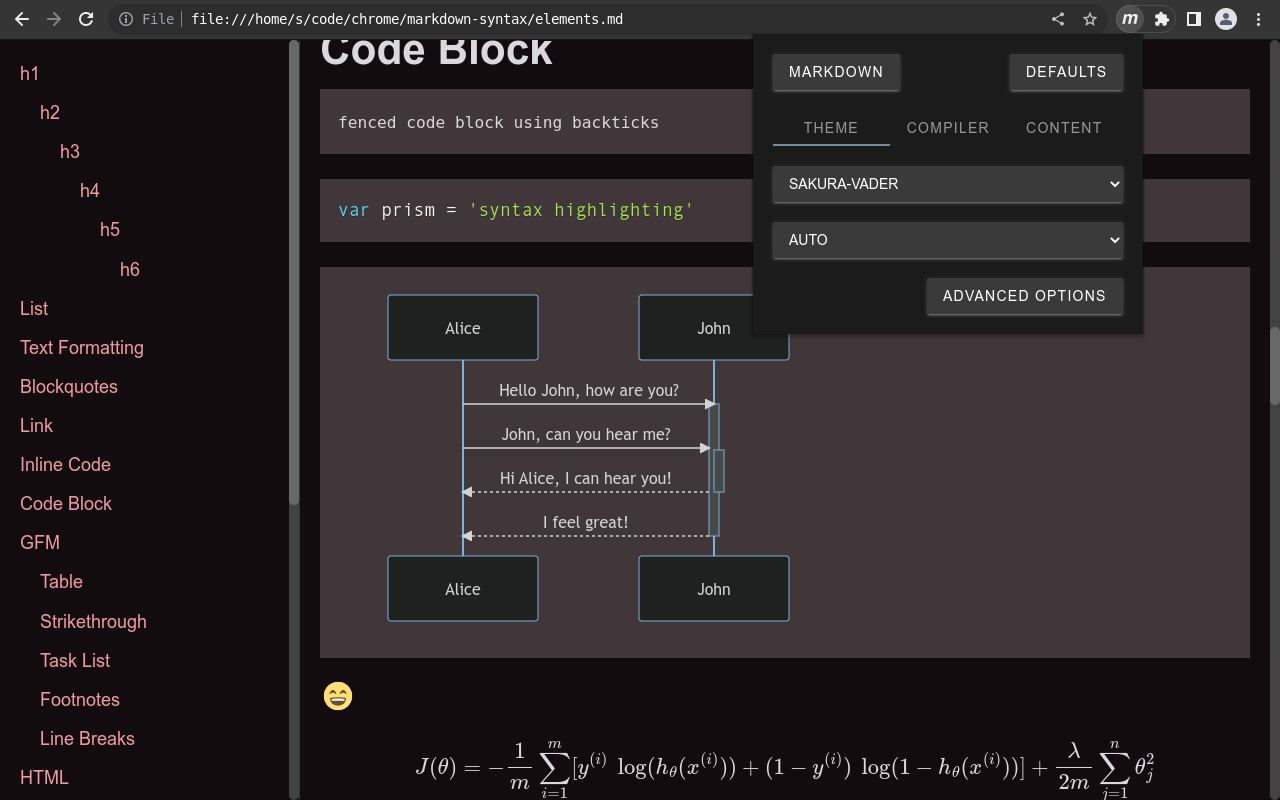Screen dimensions: 1280x800
Task: Open the AUTO theme mode dropdown
Action: point(947,240)
